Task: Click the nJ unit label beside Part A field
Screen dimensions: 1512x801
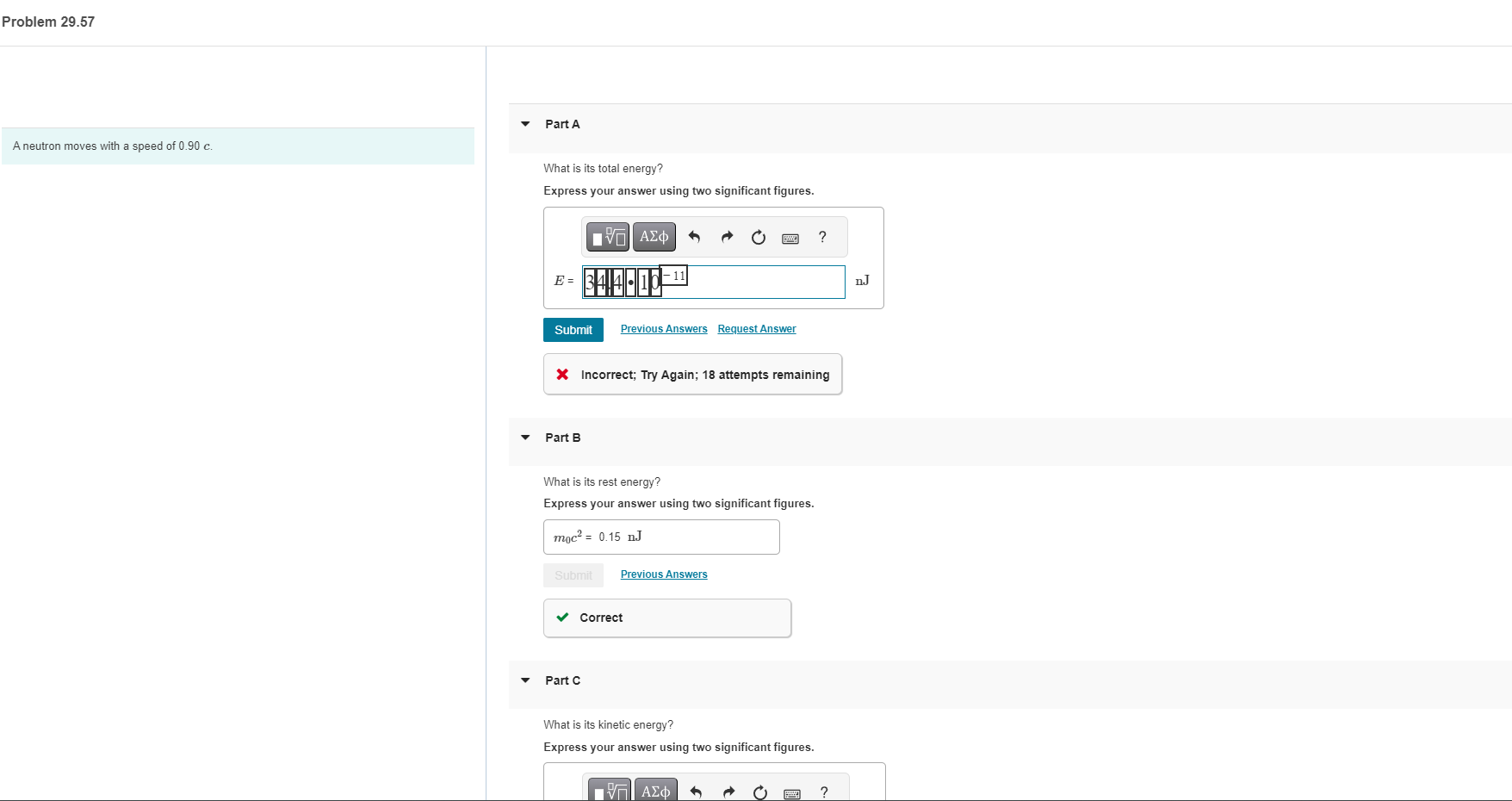Action: (862, 281)
